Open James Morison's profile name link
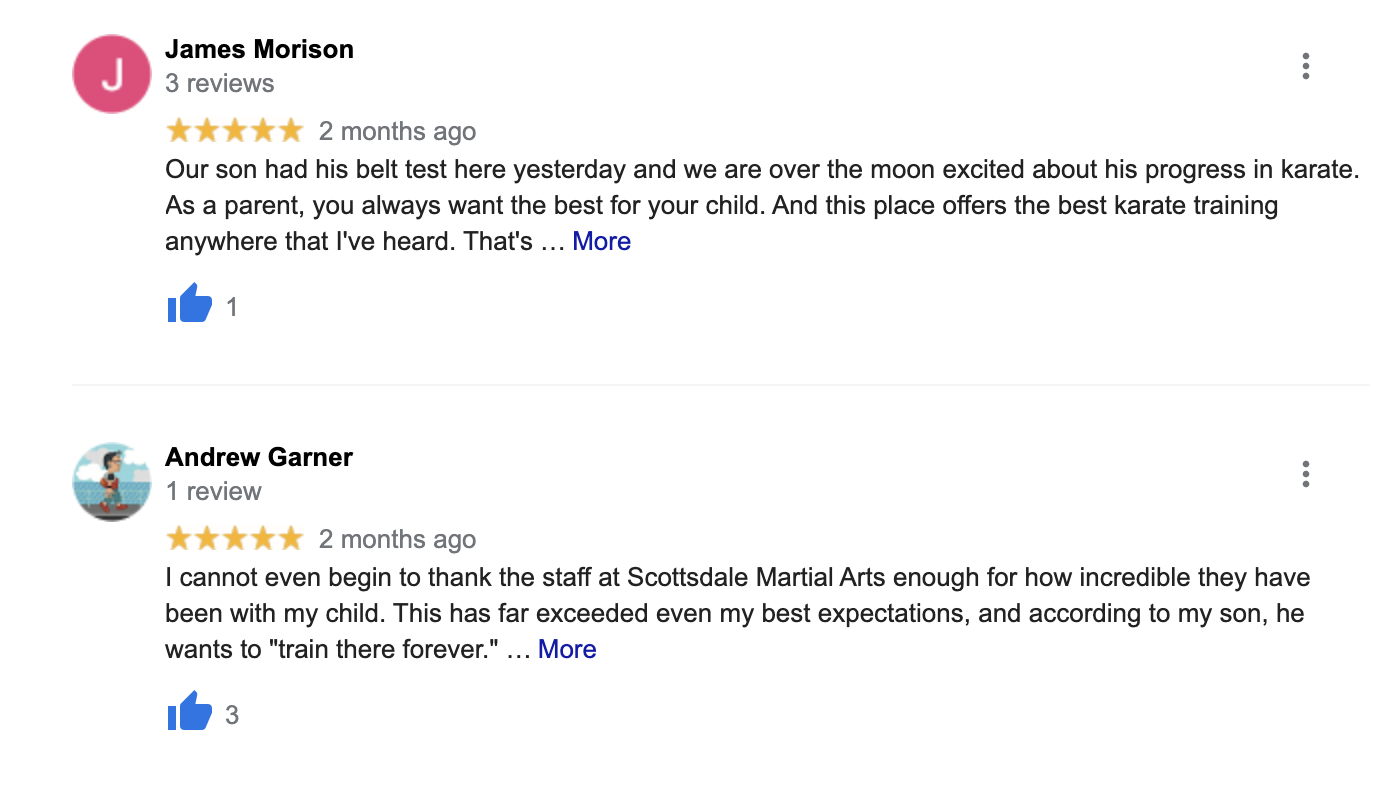Image resolution: width=1400 pixels, height=788 pixels. point(259,49)
